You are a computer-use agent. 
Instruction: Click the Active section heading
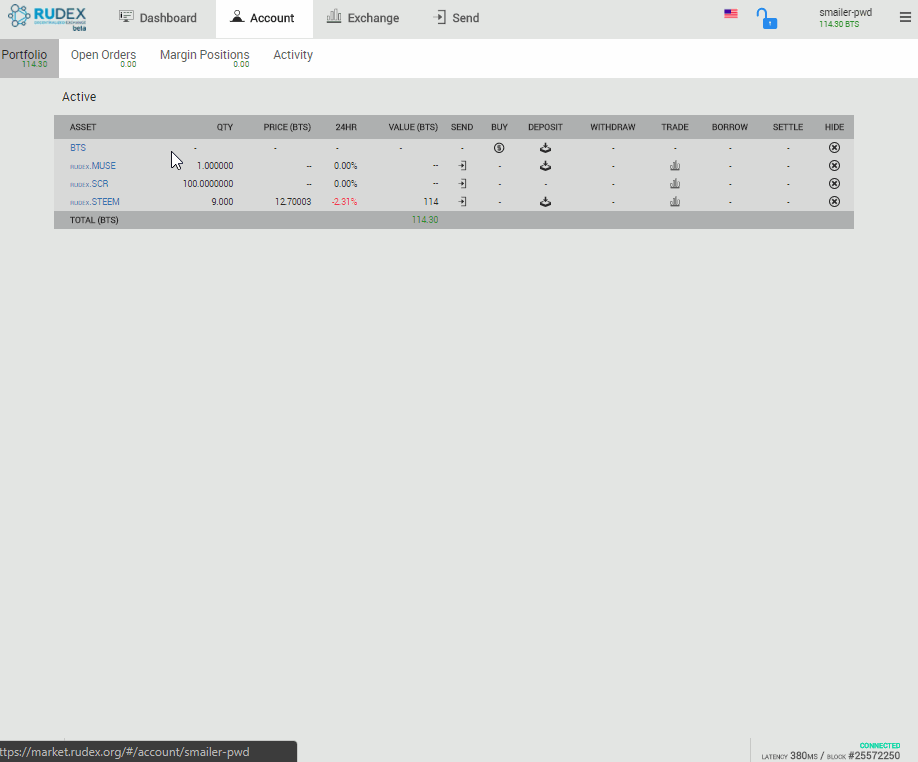point(79,97)
